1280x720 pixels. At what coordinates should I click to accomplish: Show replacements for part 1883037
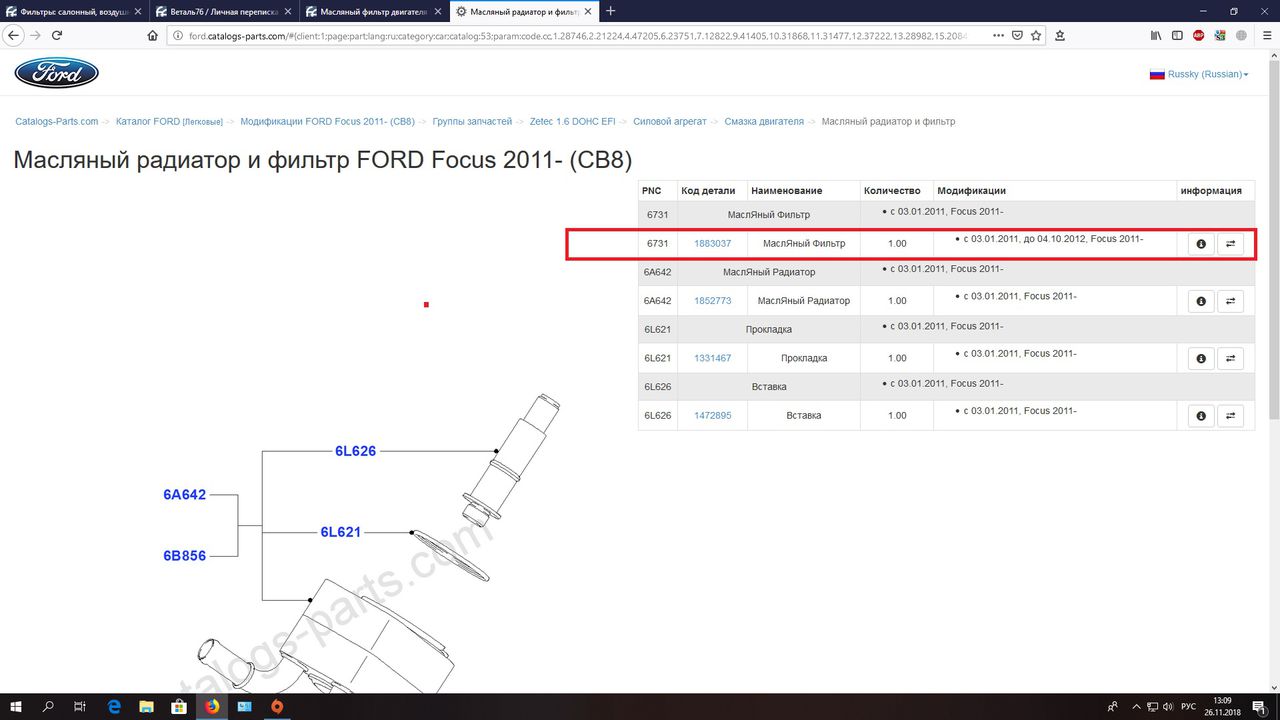pyautogui.click(x=1231, y=244)
